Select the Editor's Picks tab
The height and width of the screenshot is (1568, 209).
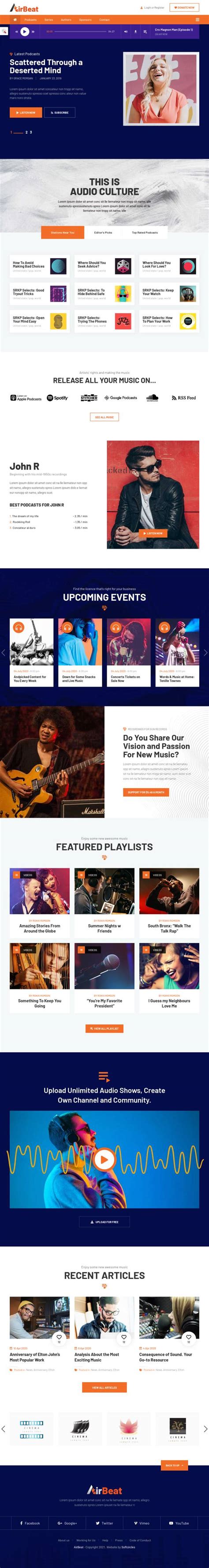point(103,233)
